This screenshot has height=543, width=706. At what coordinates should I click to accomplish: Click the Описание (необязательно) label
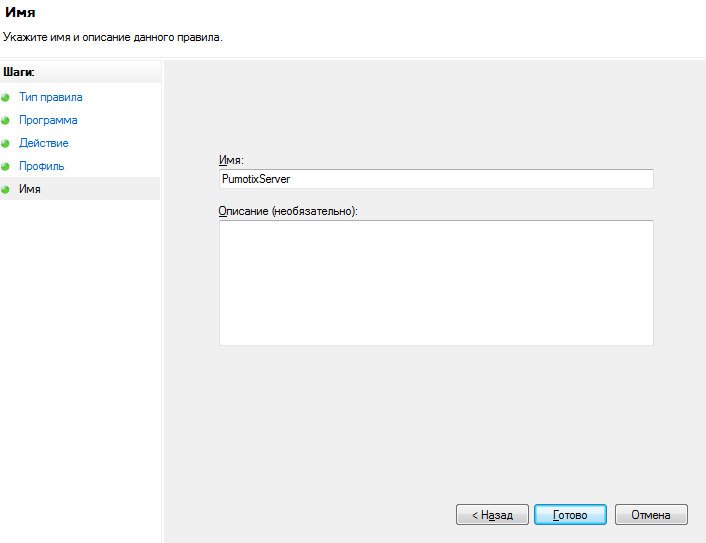[x=288, y=211]
